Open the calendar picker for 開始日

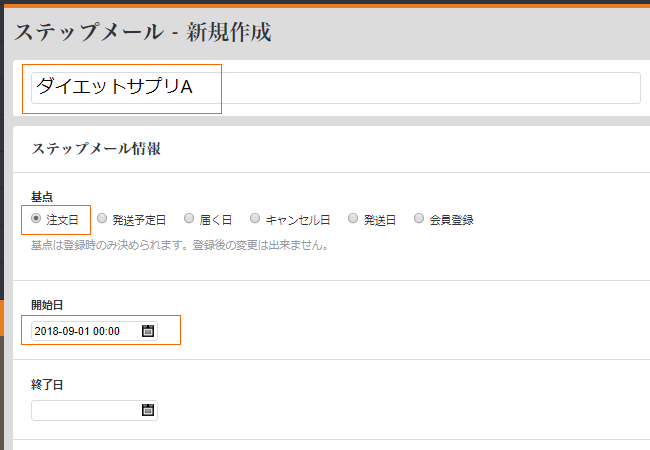[148, 331]
